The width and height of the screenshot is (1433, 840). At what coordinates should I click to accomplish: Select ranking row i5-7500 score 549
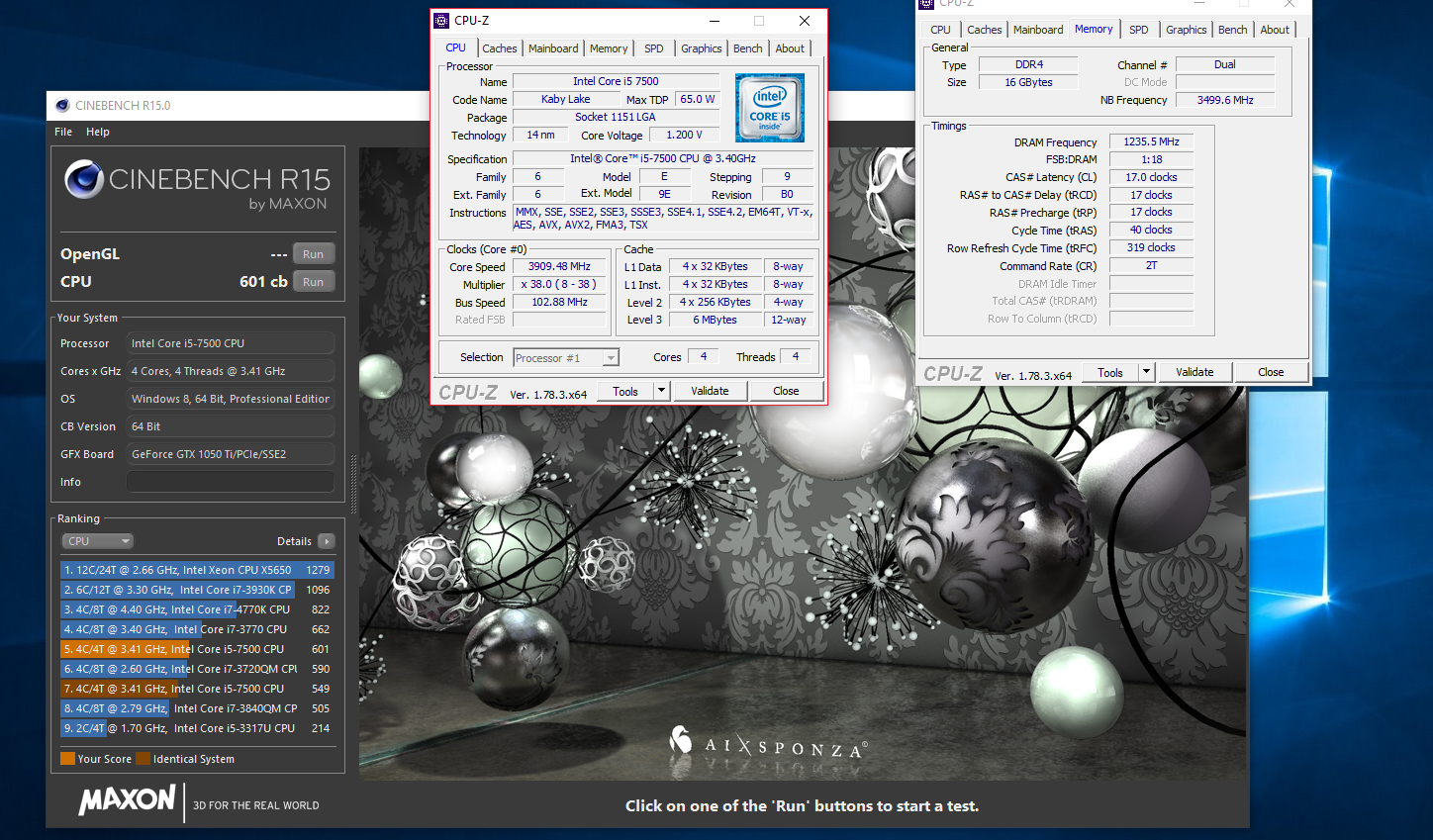[197, 689]
